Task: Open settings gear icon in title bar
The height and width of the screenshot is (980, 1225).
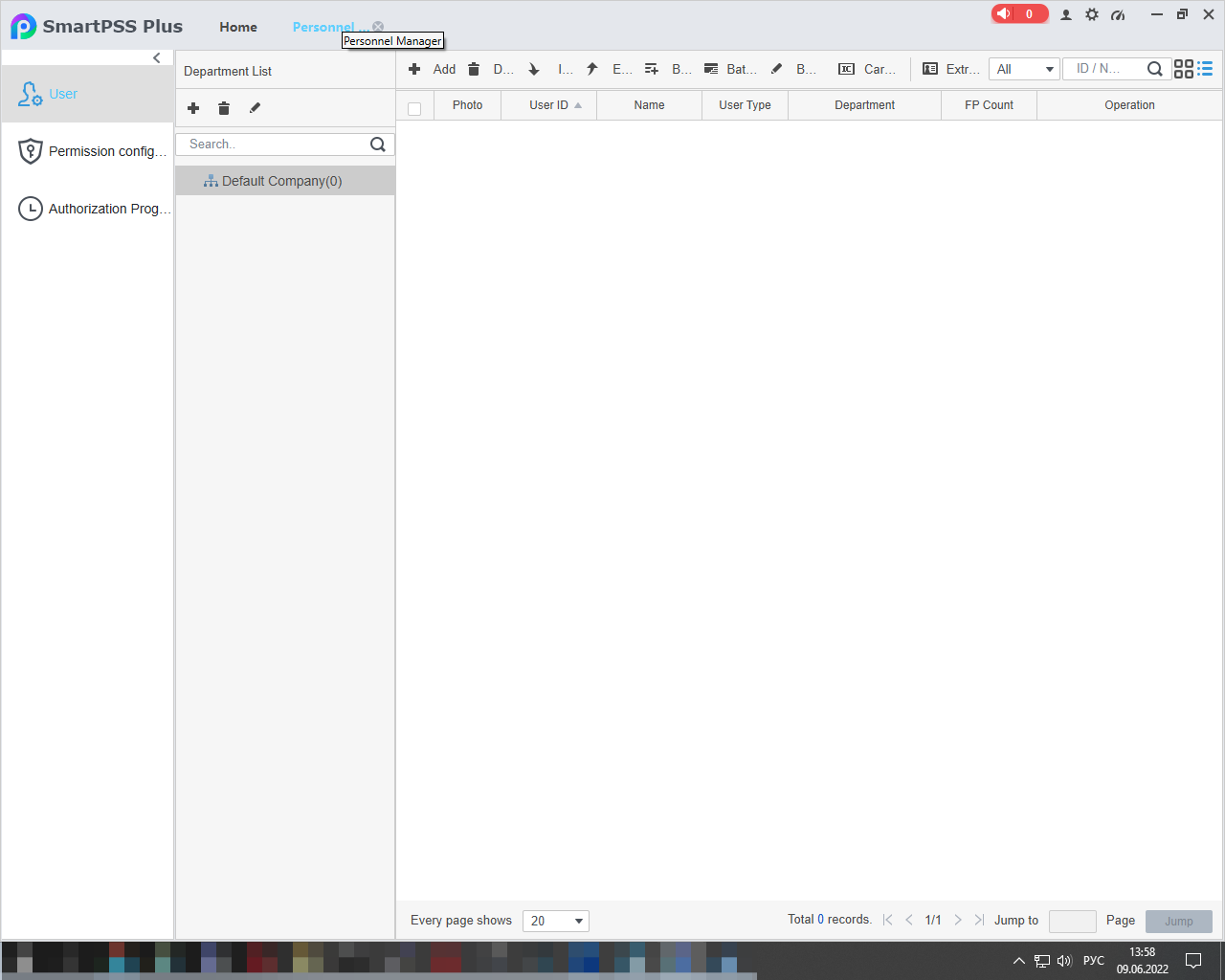Action: click(1092, 14)
